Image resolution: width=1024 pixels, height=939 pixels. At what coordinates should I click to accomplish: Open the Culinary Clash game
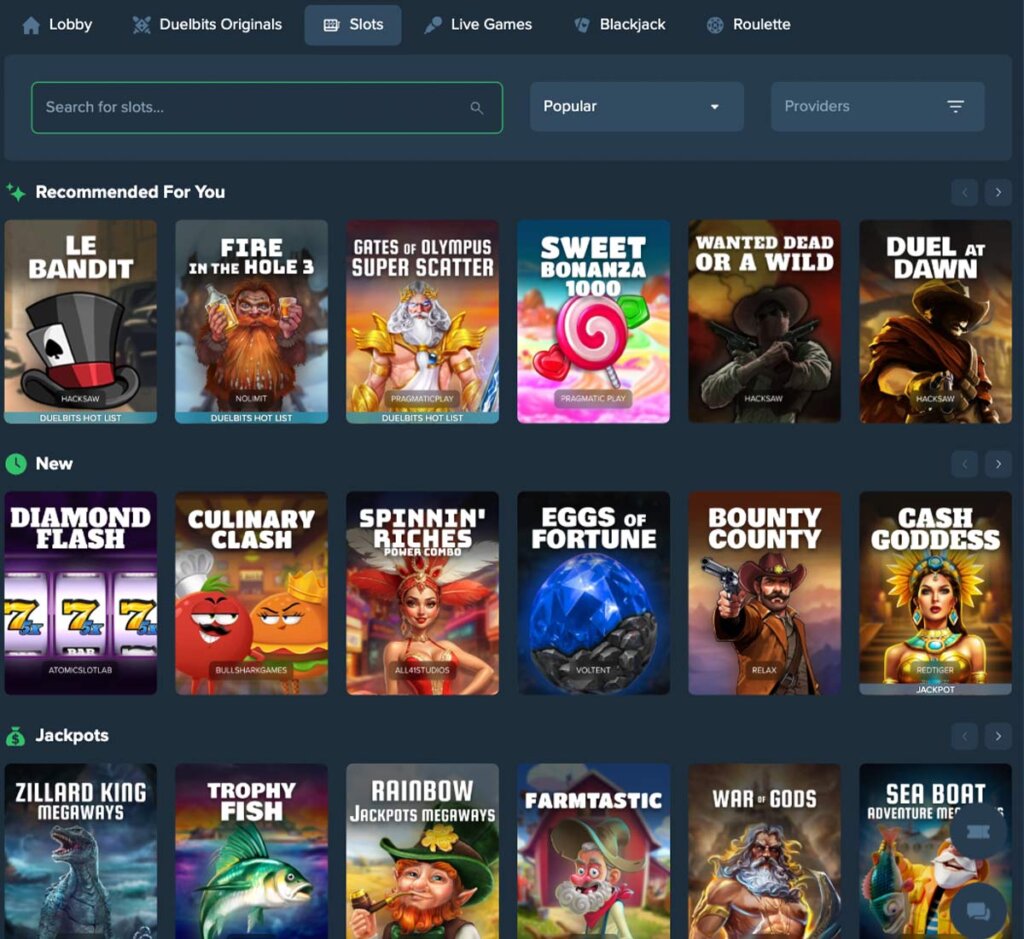(251, 593)
